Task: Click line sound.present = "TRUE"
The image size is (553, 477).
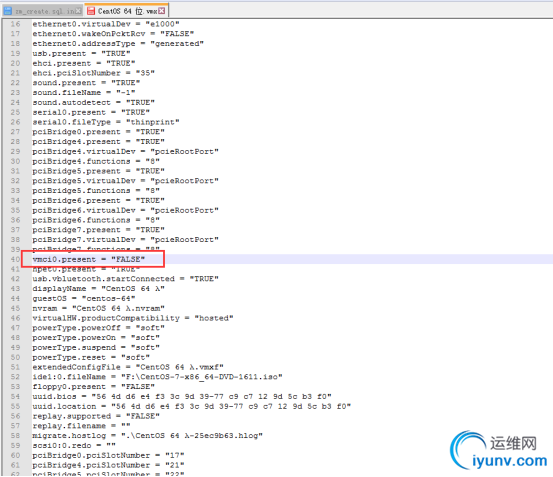Action: (x=86, y=83)
